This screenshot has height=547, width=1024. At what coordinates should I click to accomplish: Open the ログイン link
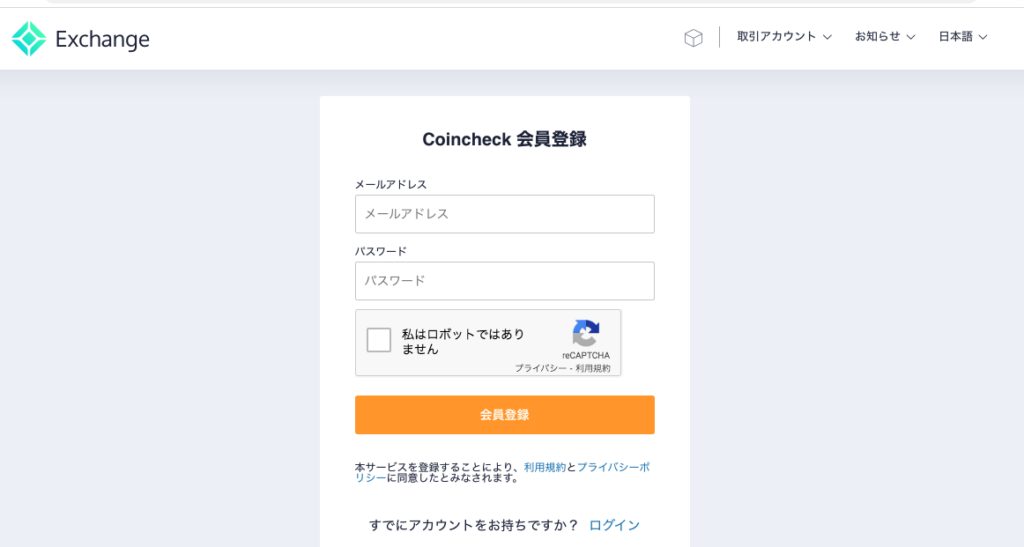coord(614,525)
